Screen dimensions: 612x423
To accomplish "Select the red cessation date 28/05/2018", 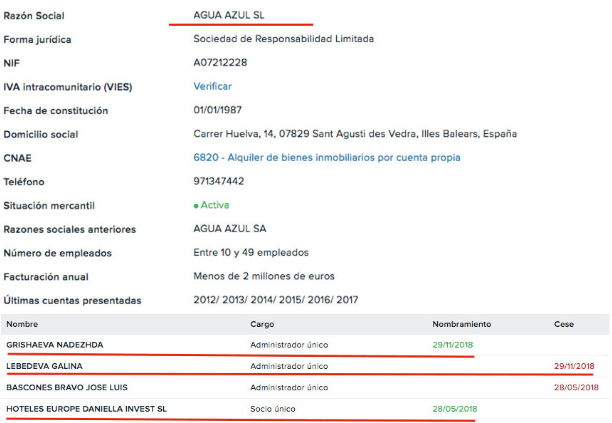I will (x=574, y=387).
